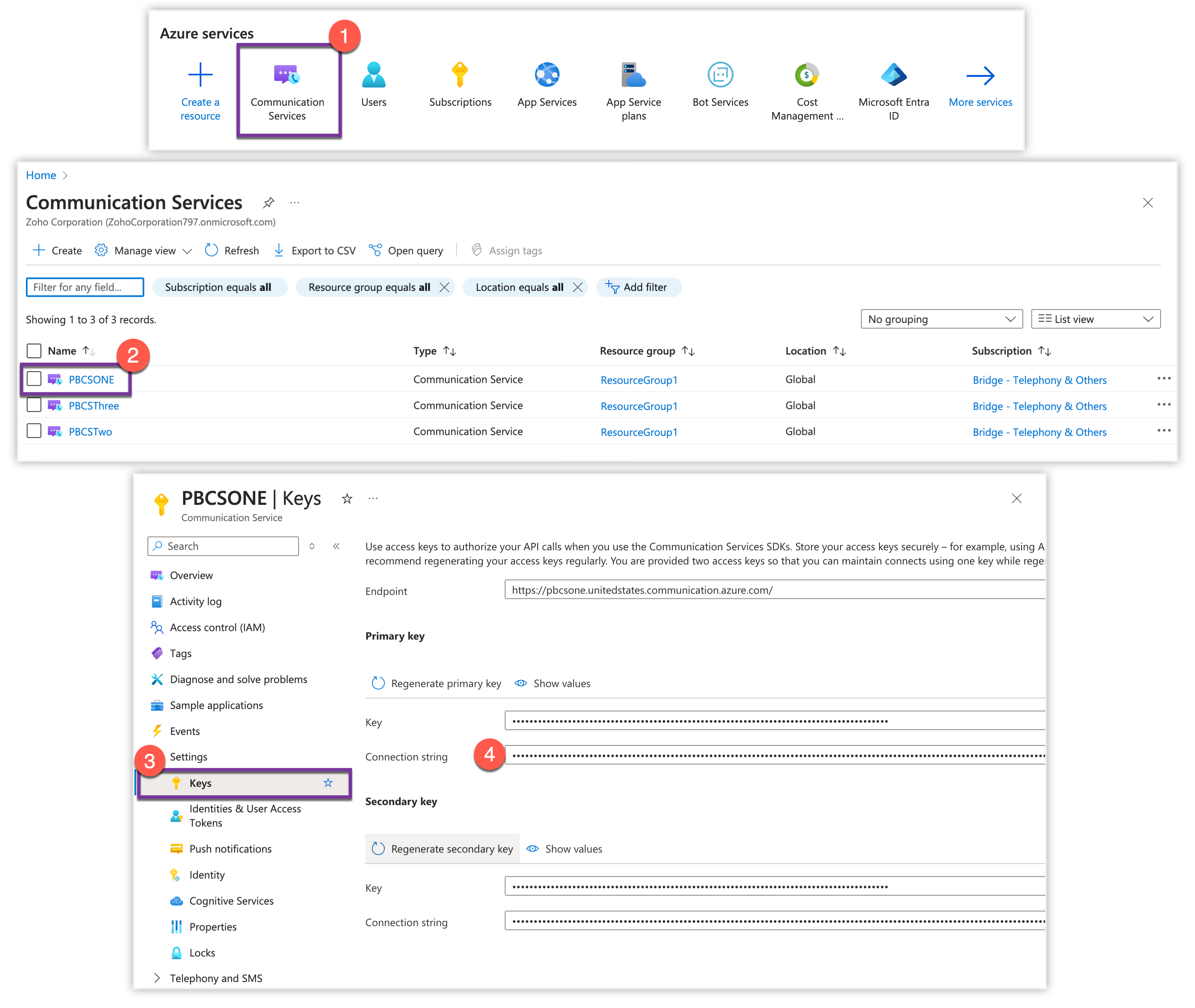The image size is (1195, 1008).
Task: Open the No grouping dropdown
Action: [941, 319]
